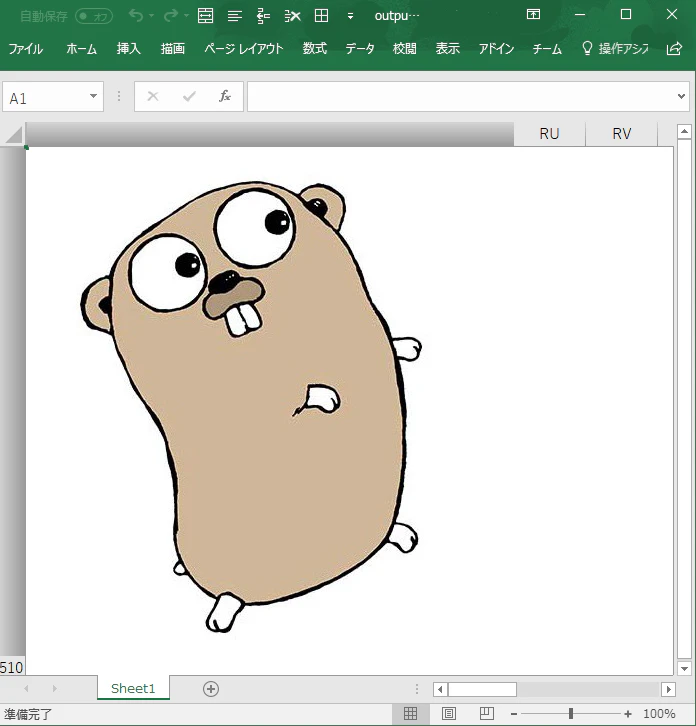Image resolution: width=696 pixels, height=726 pixels.
Task: Click the formula bar cancel X icon
Action: pyautogui.click(x=153, y=96)
